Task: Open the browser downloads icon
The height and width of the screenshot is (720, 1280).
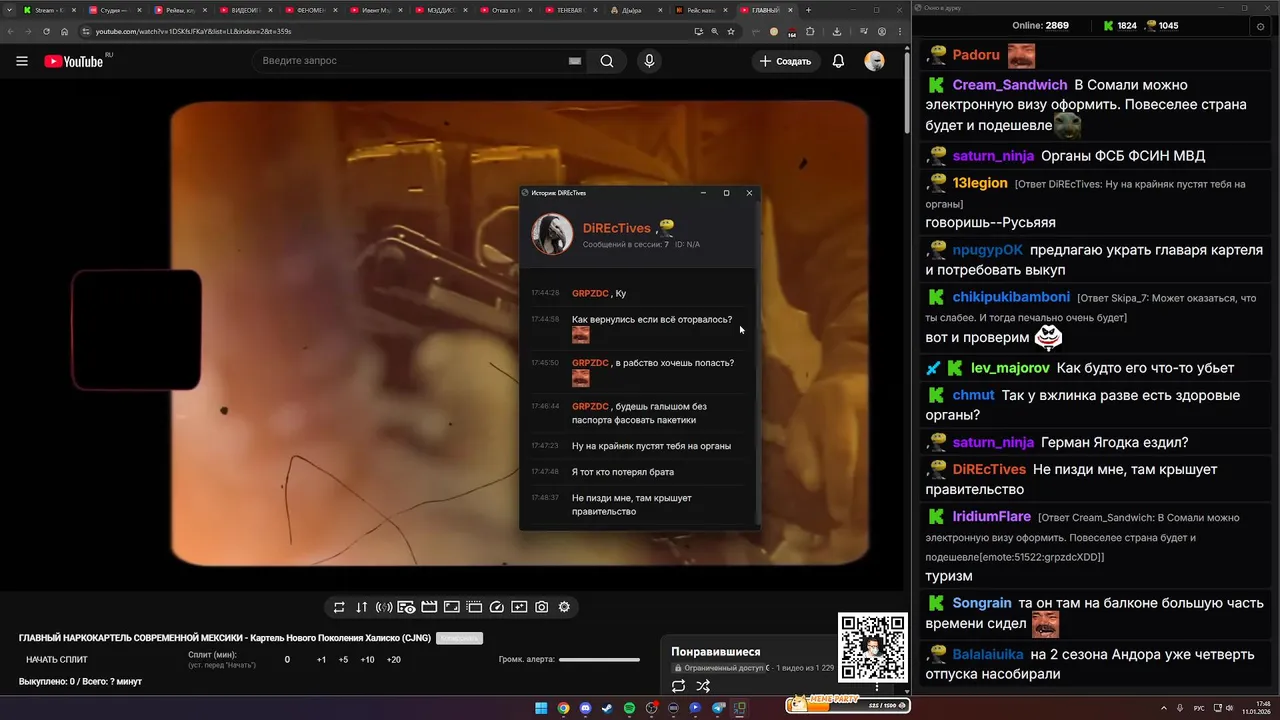Action: 837,31
